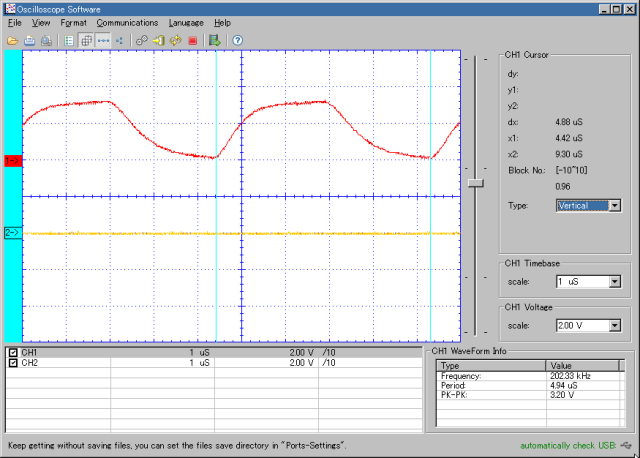Screen dimensions: 640x458
Task: Click the dx value 4.88 uS
Action: coord(569,122)
